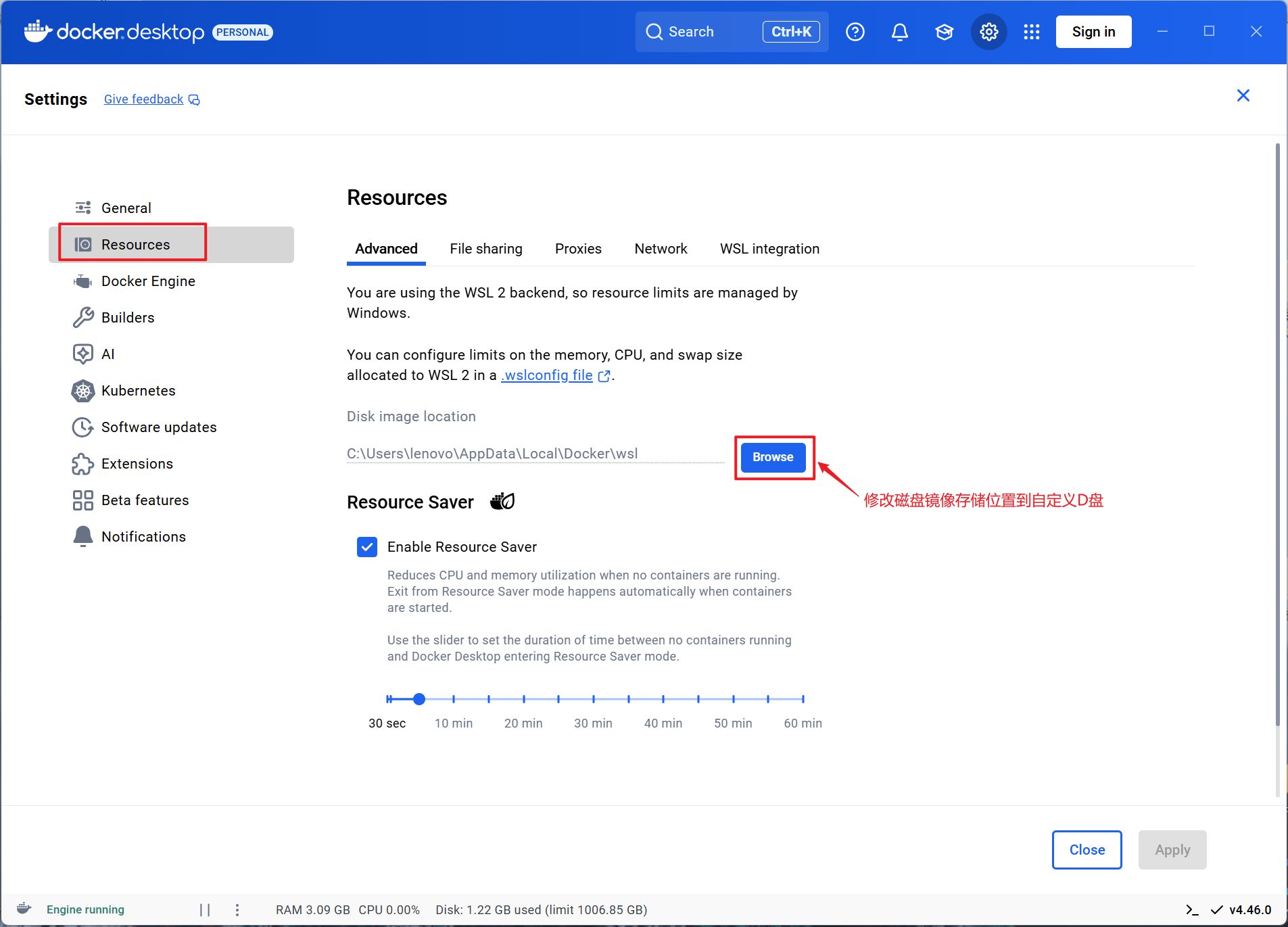Set slider to 60 min tick

click(803, 698)
